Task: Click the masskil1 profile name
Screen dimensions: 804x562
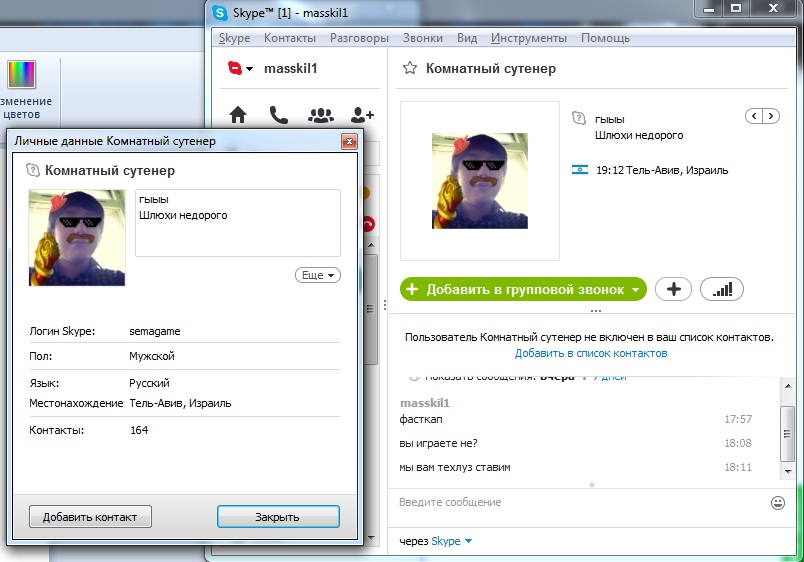Action: tap(291, 68)
